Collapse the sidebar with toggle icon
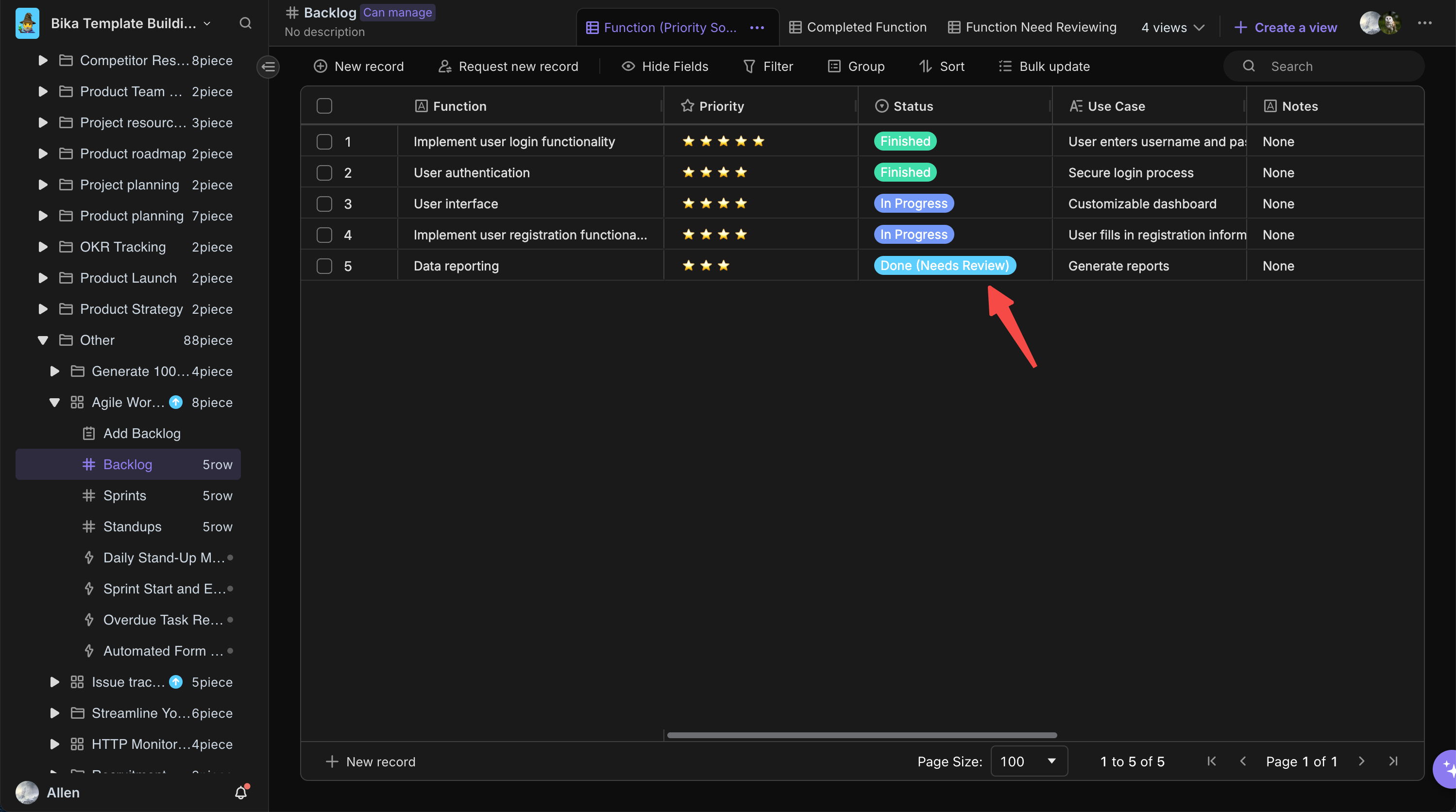 click(x=268, y=67)
